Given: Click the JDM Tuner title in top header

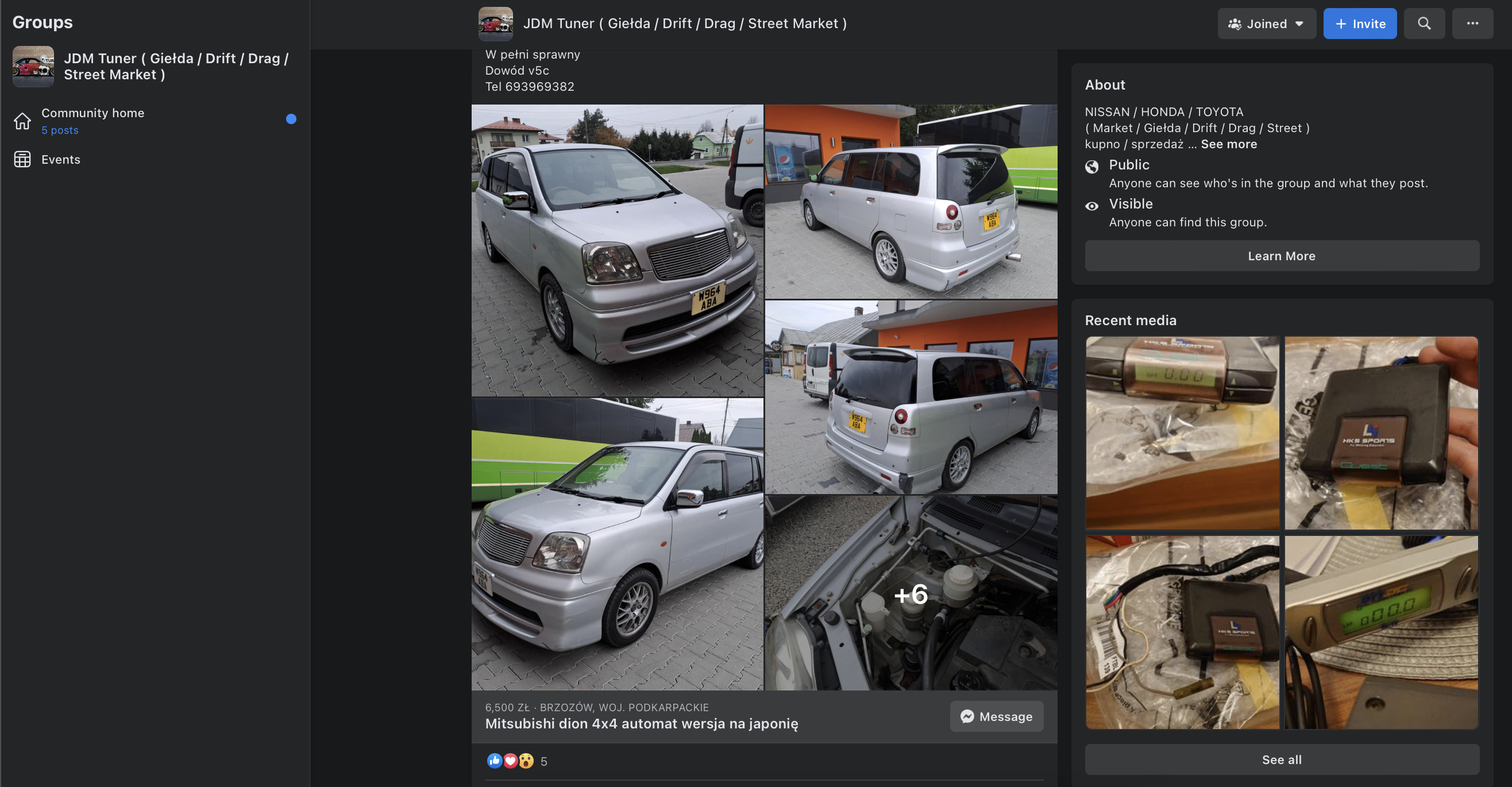Looking at the screenshot, I should (684, 24).
